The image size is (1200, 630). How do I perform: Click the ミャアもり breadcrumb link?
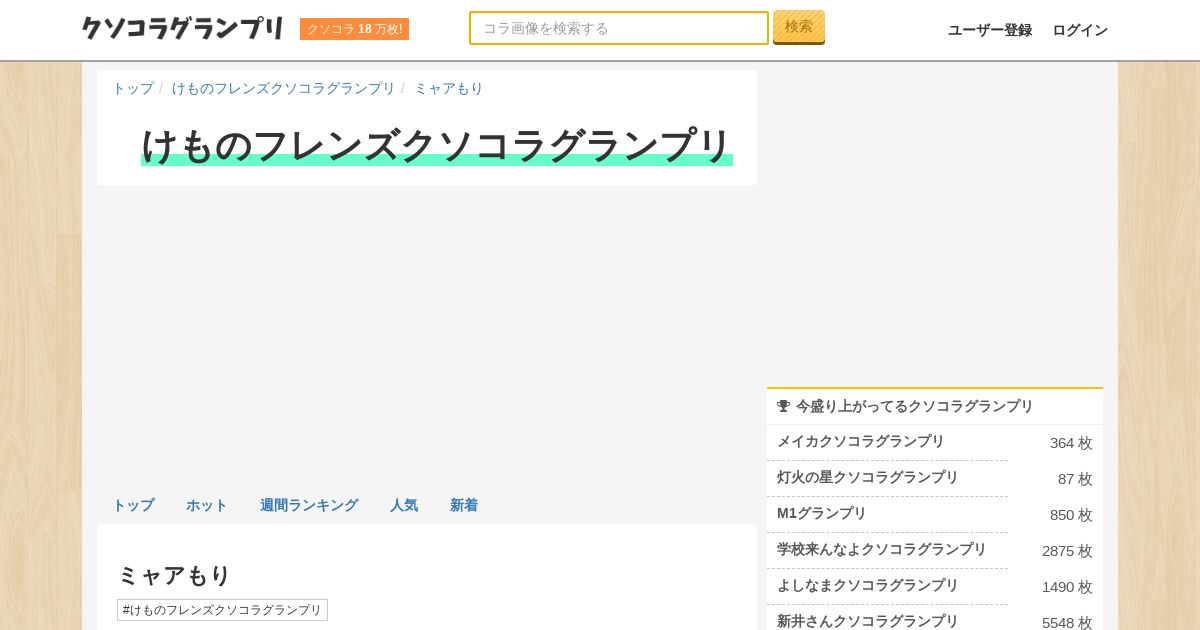point(448,88)
